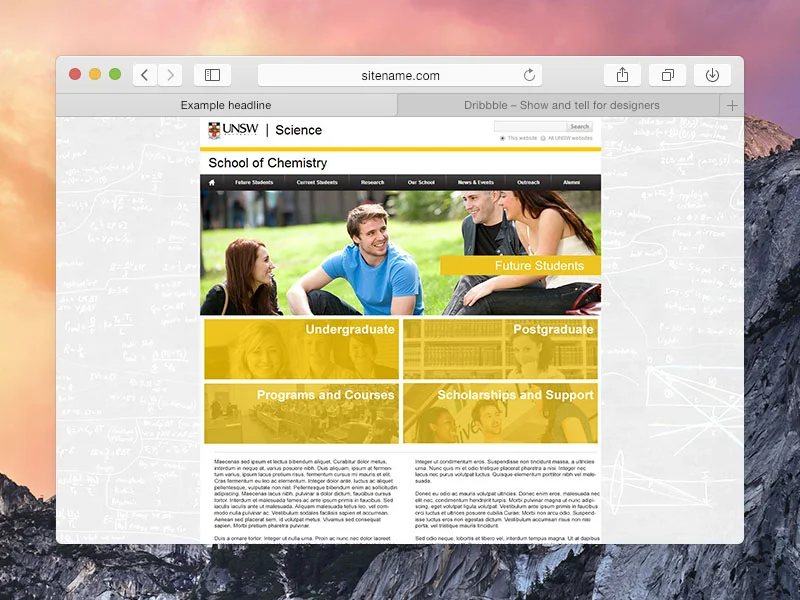Select the All UNSW websites radio option
800x600 pixels.
click(x=543, y=138)
